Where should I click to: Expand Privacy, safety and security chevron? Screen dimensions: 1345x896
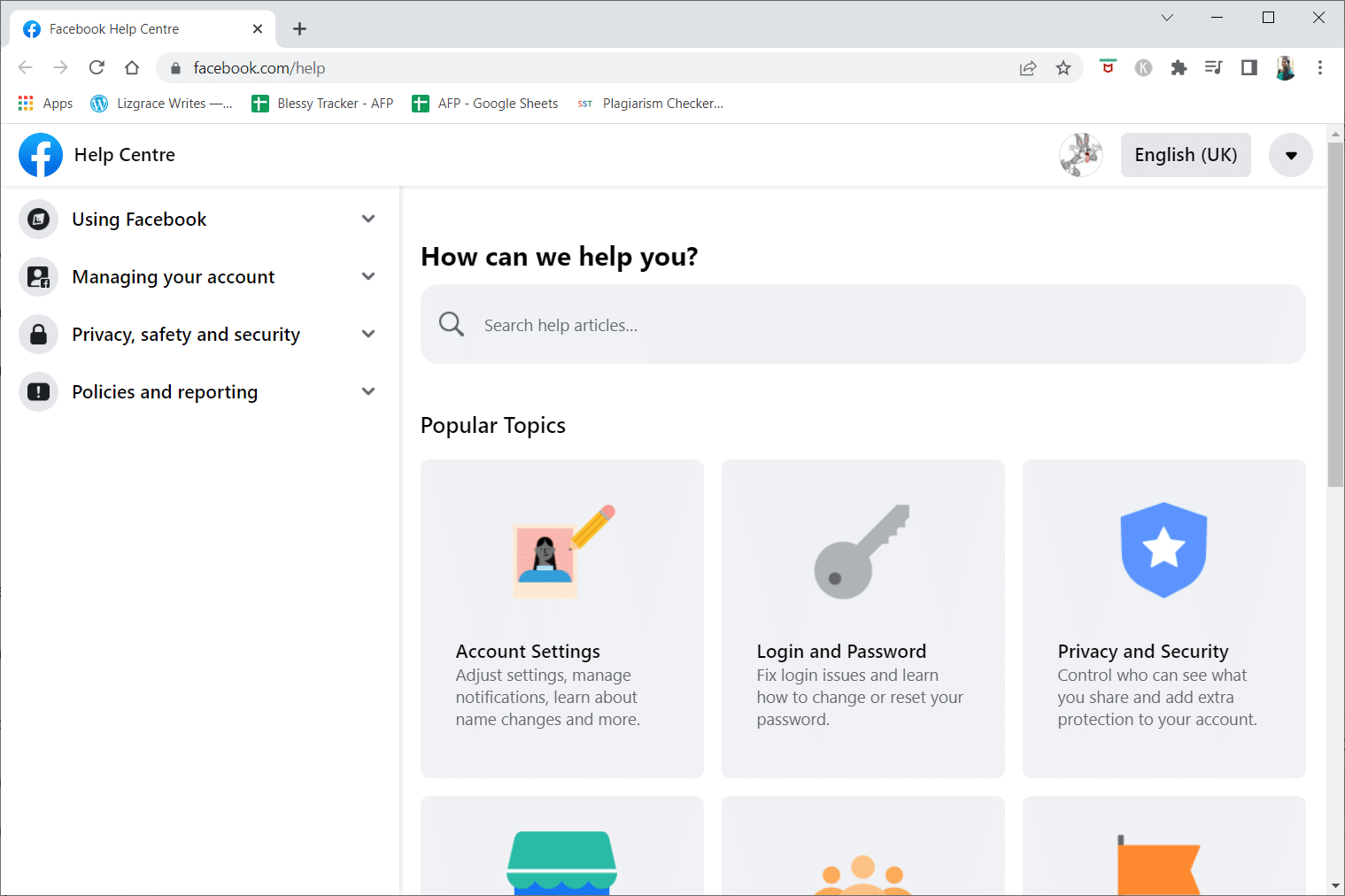pyautogui.click(x=368, y=334)
